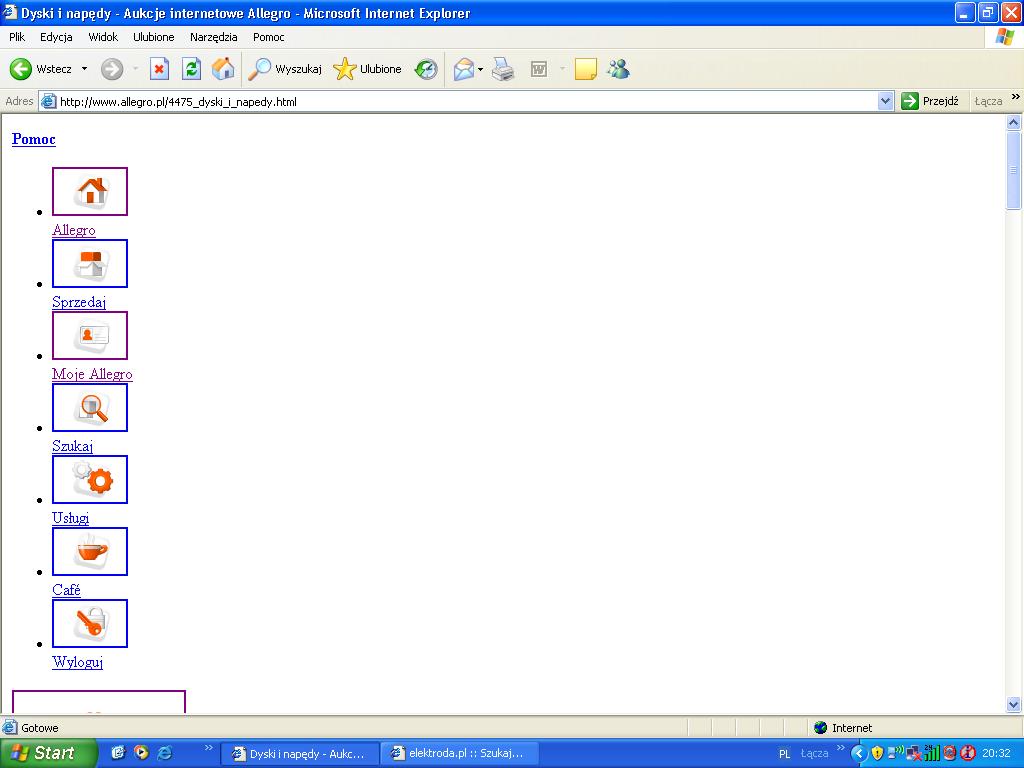Open the Pomoc menu in menu bar

pos(268,37)
